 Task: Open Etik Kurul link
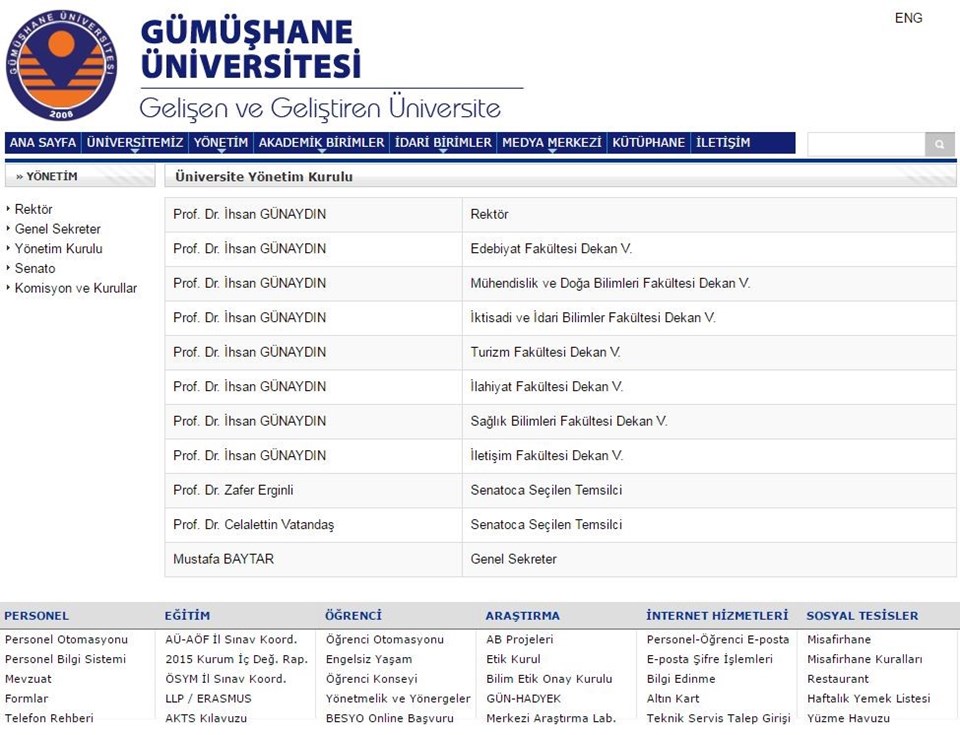tap(514, 659)
